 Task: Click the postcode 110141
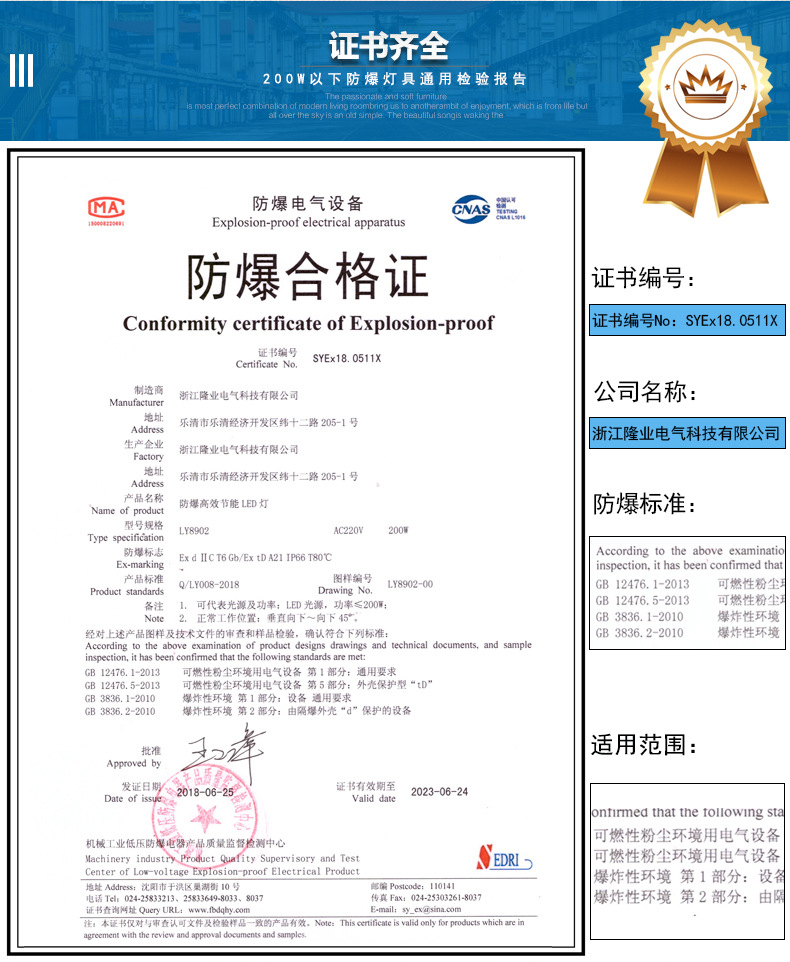442,886
